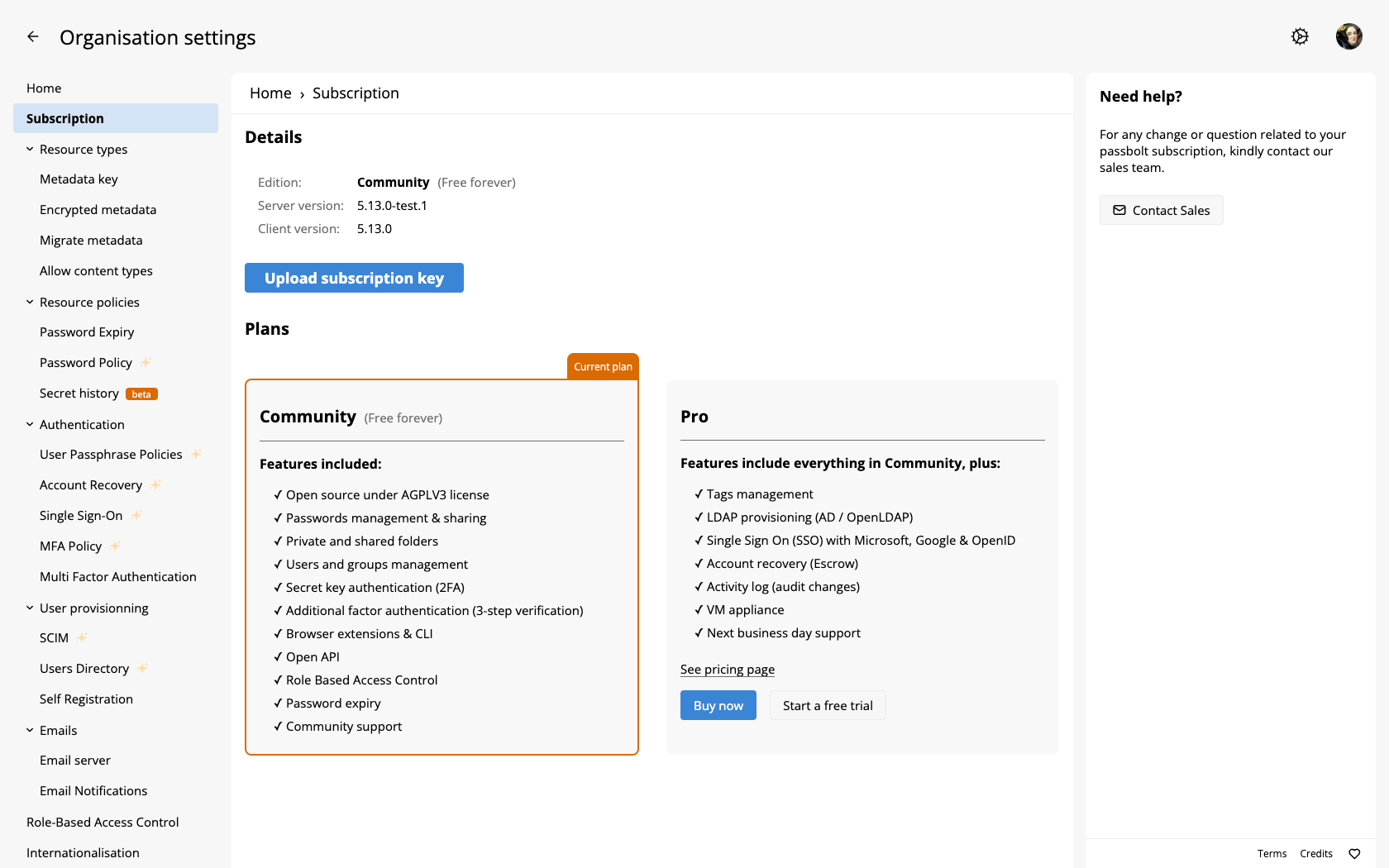Screen dimensions: 1389x868
Task: Click the back arrow icon
Action: (33, 36)
